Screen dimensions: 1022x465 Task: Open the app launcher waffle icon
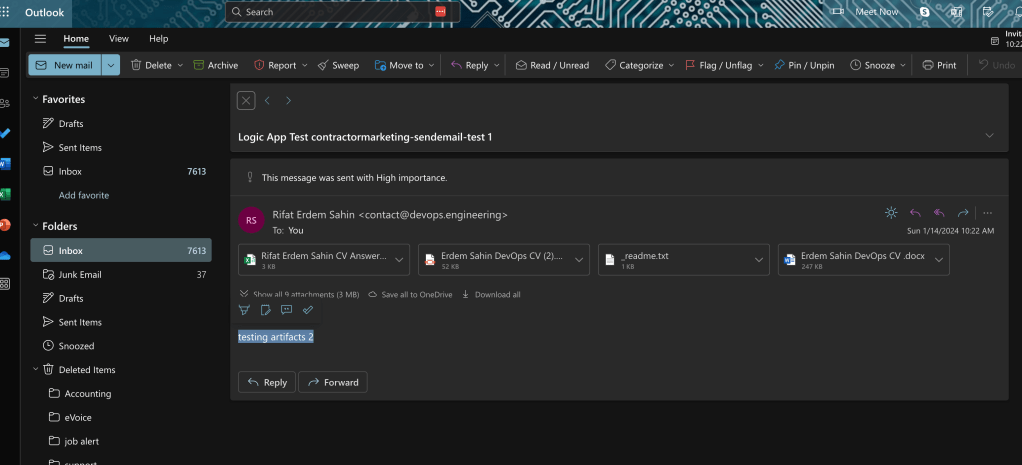coord(5,12)
